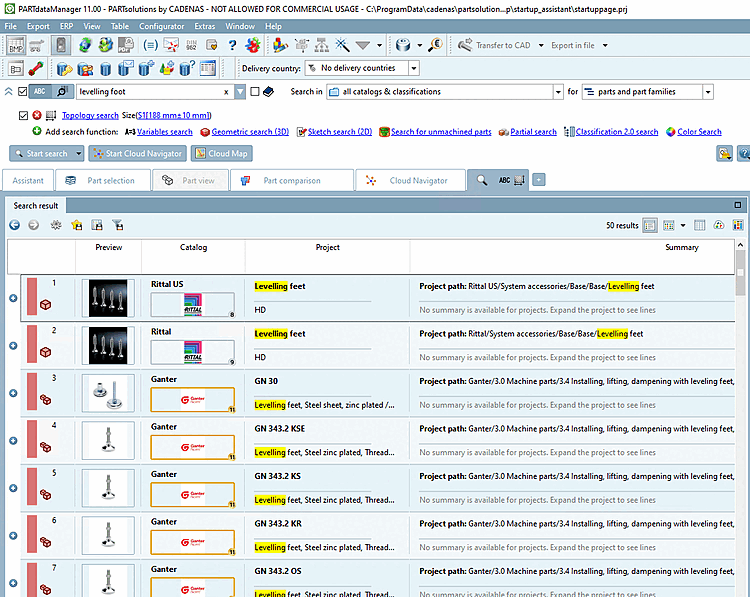Click the Start Cloud Navigator button
The image size is (750, 597).
pyautogui.click(x=137, y=153)
